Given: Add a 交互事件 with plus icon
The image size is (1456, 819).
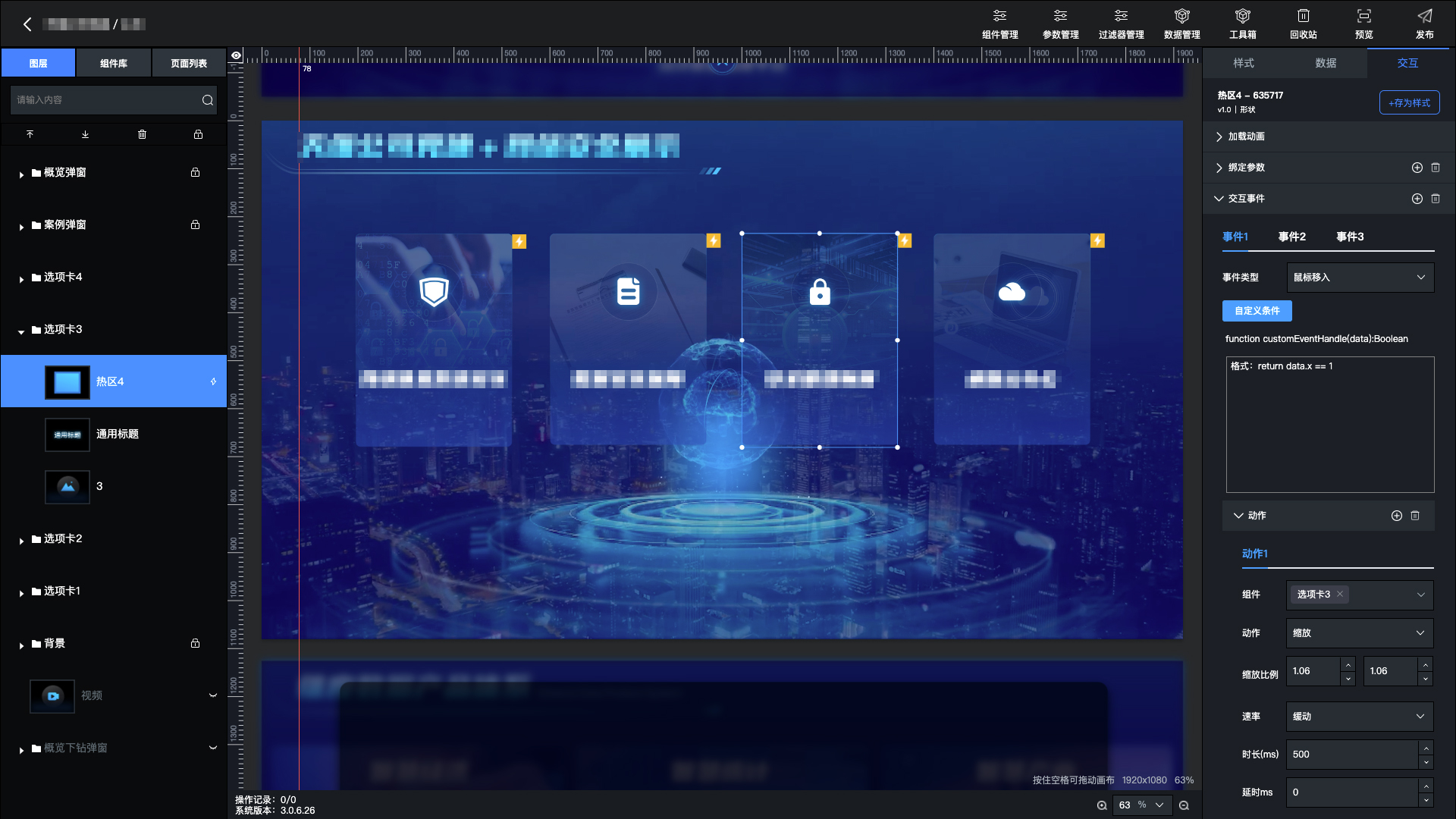Looking at the screenshot, I should coord(1417,199).
